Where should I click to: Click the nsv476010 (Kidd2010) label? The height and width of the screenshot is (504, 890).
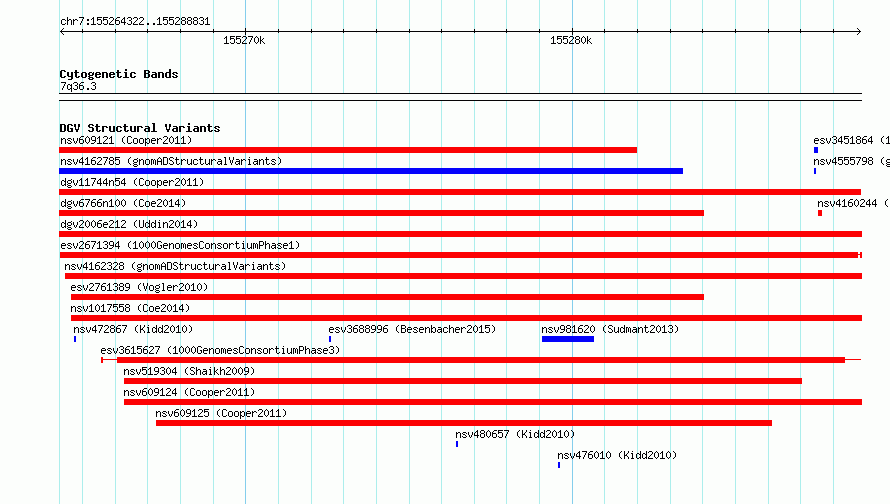point(617,455)
